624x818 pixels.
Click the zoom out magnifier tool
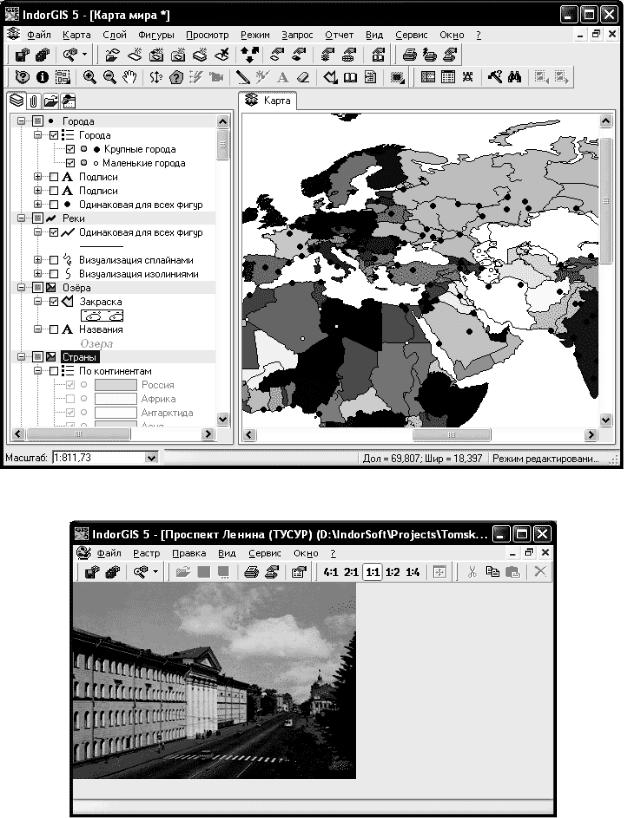[x=110, y=77]
